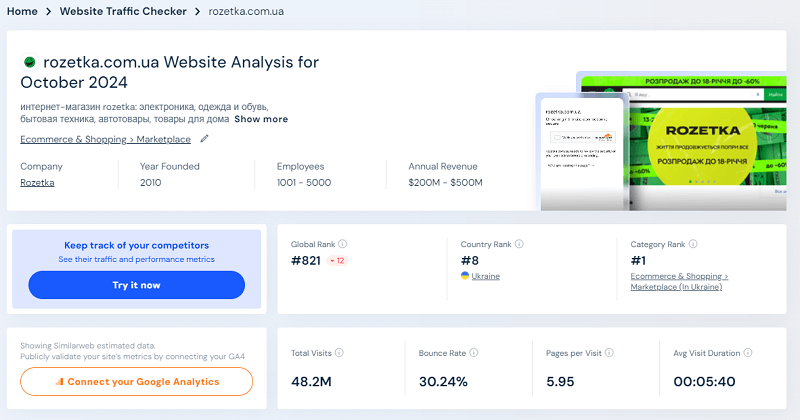The height and width of the screenshot is (420, 800).
Task: Click the Ukraine flag icon
Action: tap(465, 276)
